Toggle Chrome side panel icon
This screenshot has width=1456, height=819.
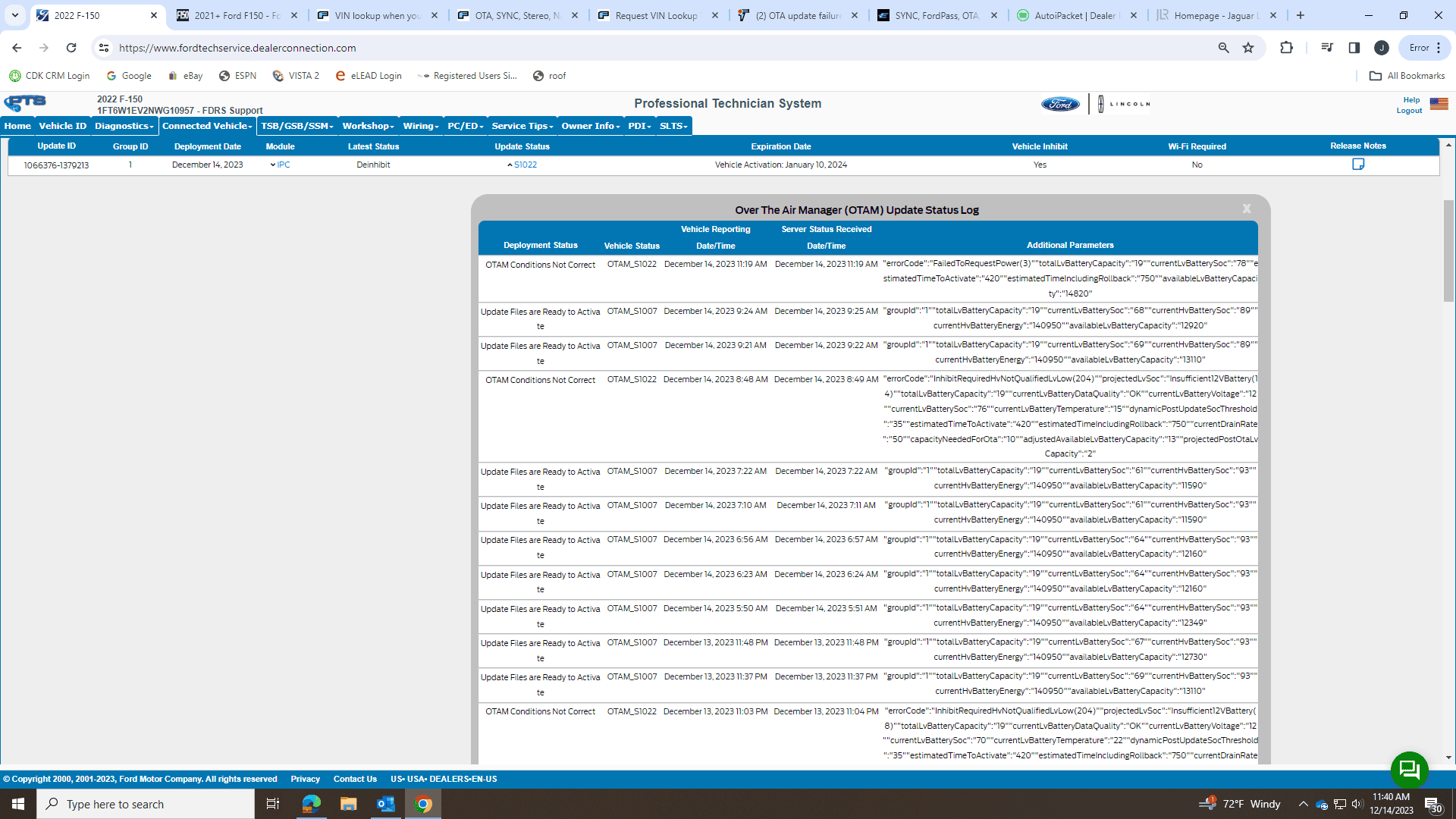click(x=1354, y=48)
